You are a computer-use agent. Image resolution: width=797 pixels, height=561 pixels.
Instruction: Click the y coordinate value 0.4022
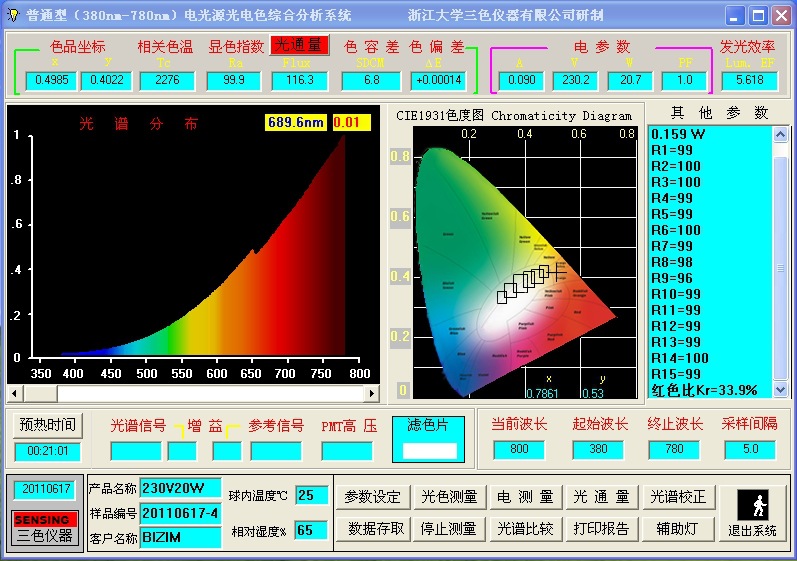point(106,80)
